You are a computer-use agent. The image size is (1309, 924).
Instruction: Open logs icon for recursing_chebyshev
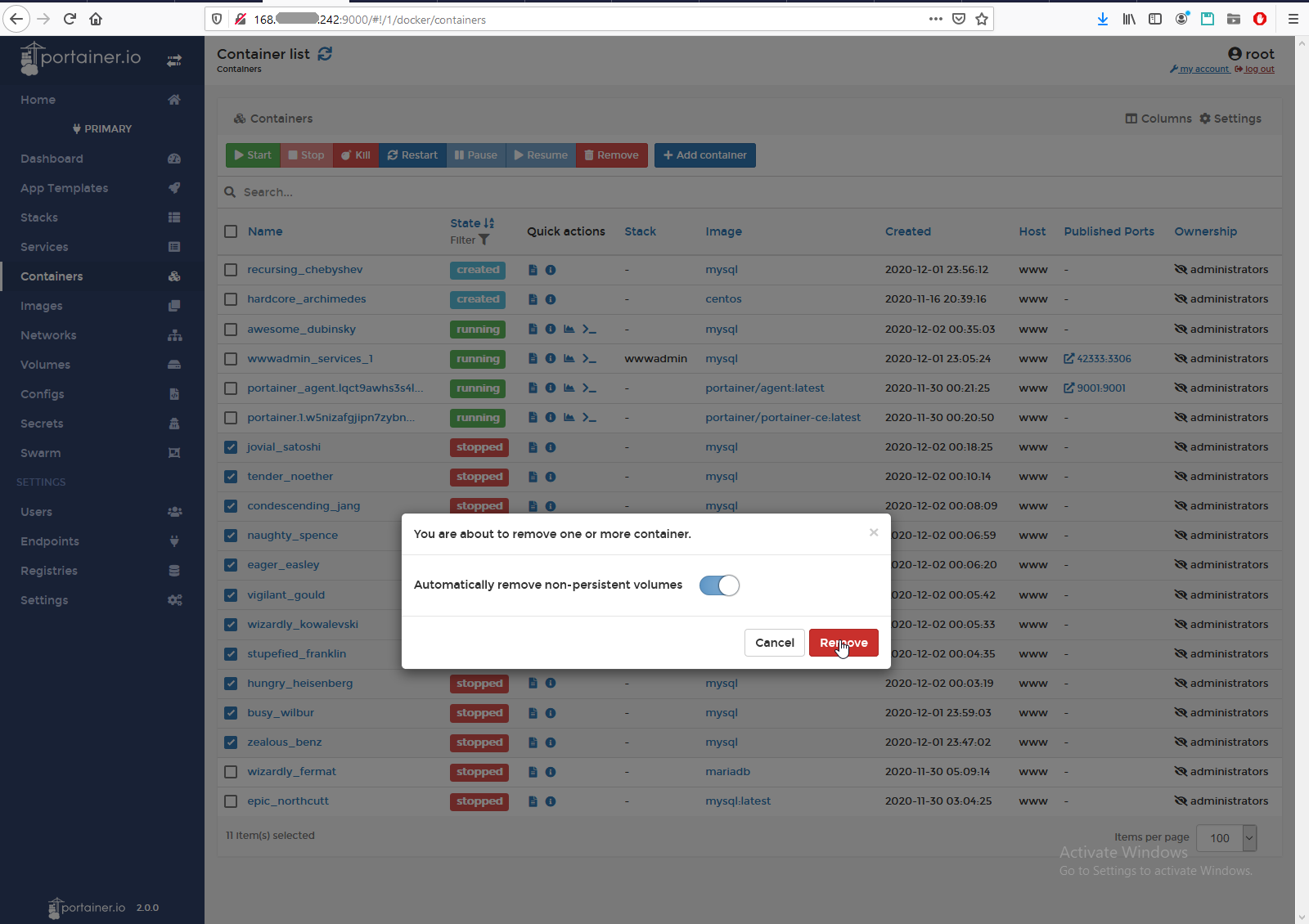tap(533, 270)
